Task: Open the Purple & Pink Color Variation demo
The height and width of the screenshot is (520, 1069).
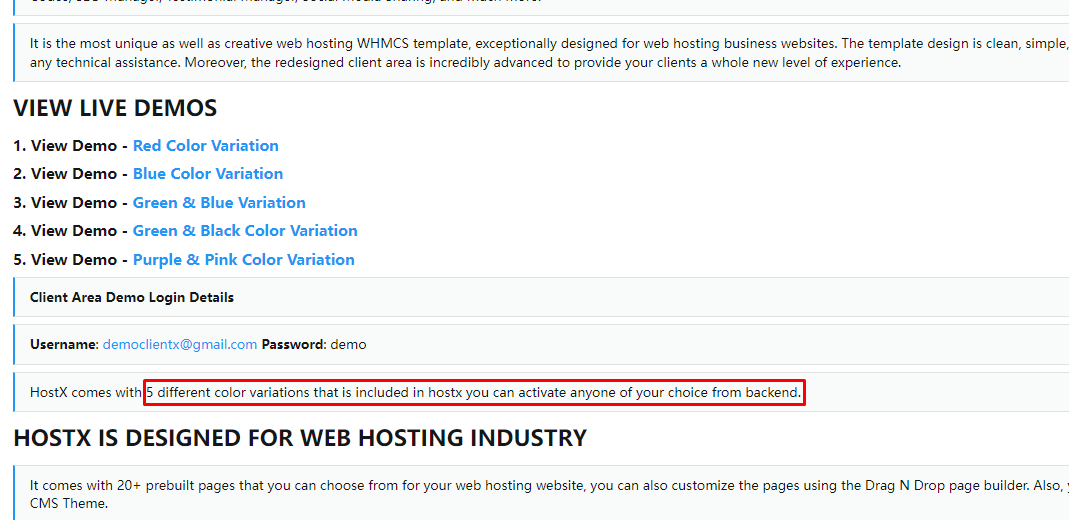Action: point(243,260)
